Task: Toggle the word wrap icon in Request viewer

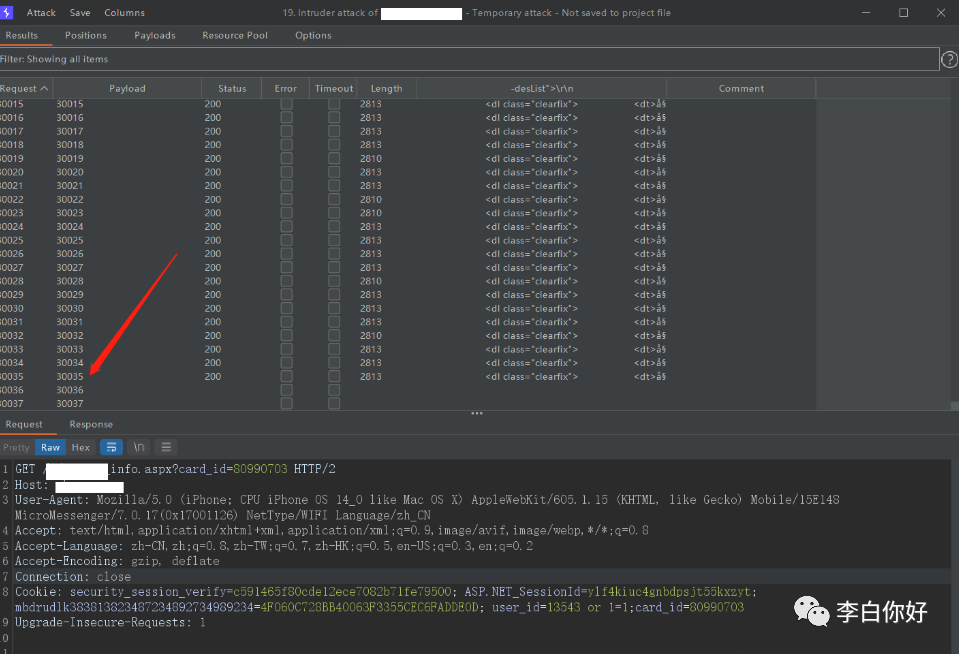Action: 111,447
